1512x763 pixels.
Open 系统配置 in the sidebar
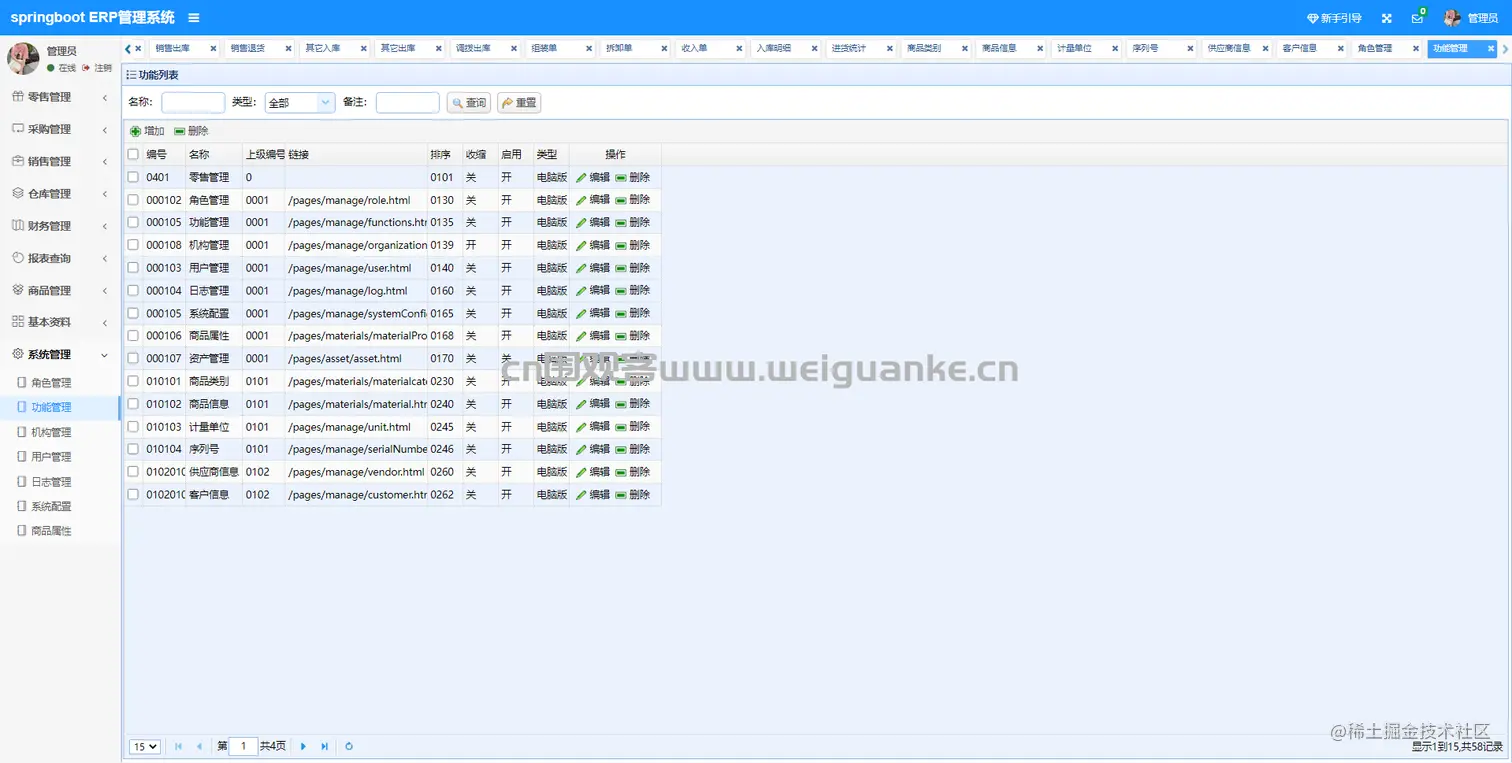(51, 506)
